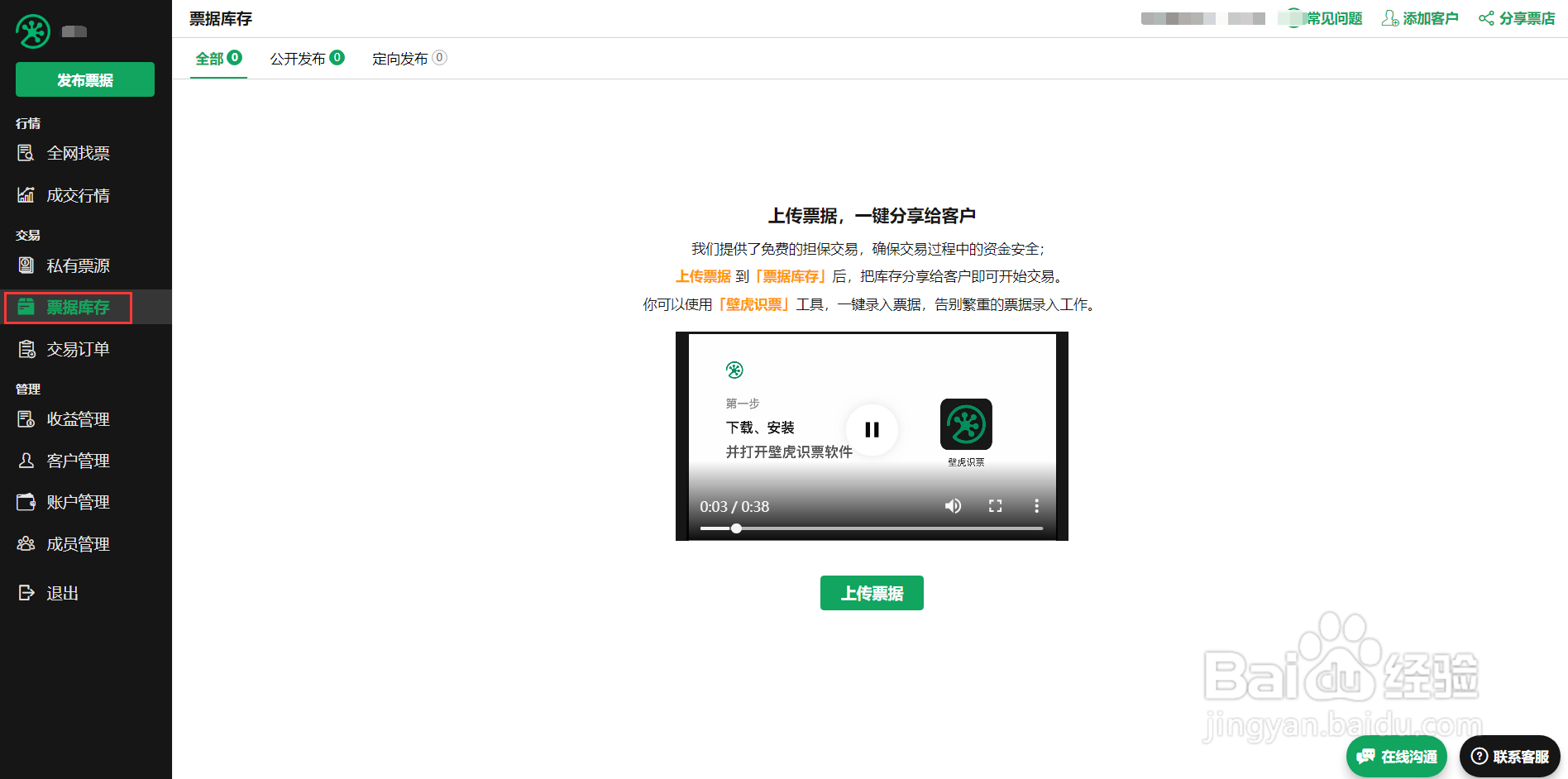Click the video time display 0:03 / 0:38
The image size is (1568, 779).
click(734, 506)
